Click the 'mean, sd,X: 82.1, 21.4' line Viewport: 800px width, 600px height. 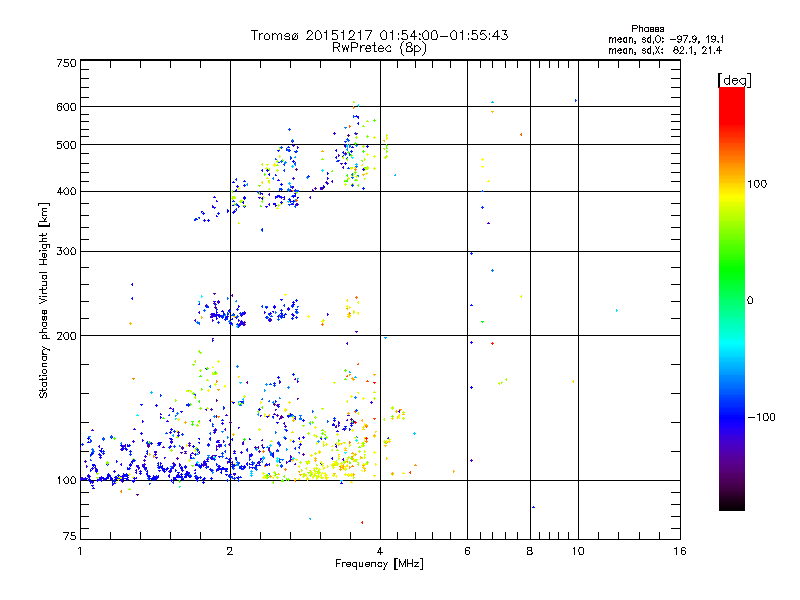[665, 50]
